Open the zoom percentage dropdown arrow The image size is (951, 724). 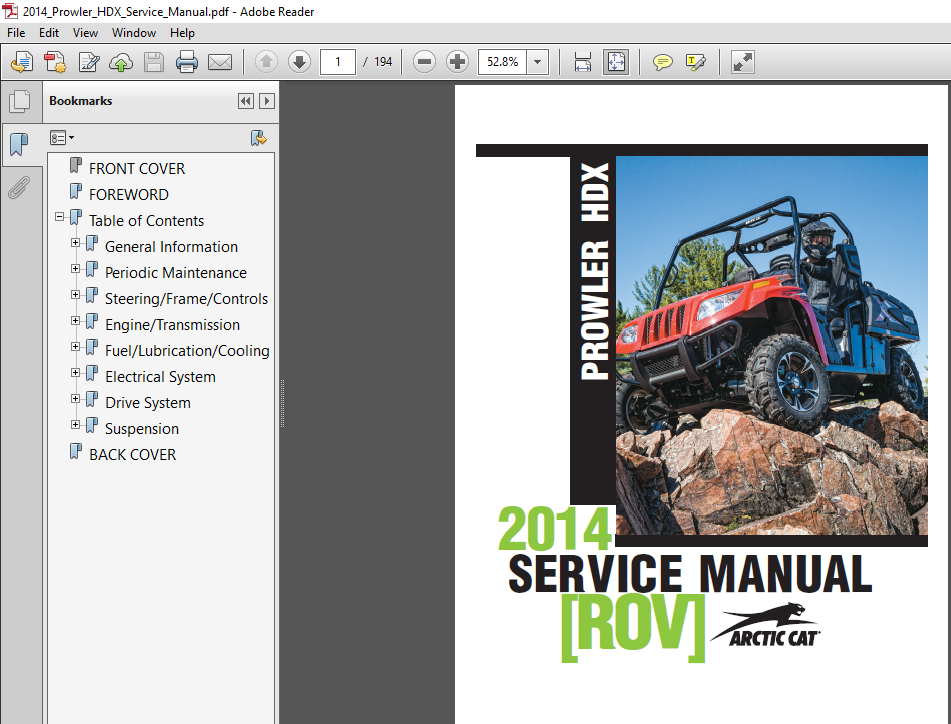[537, 62]
